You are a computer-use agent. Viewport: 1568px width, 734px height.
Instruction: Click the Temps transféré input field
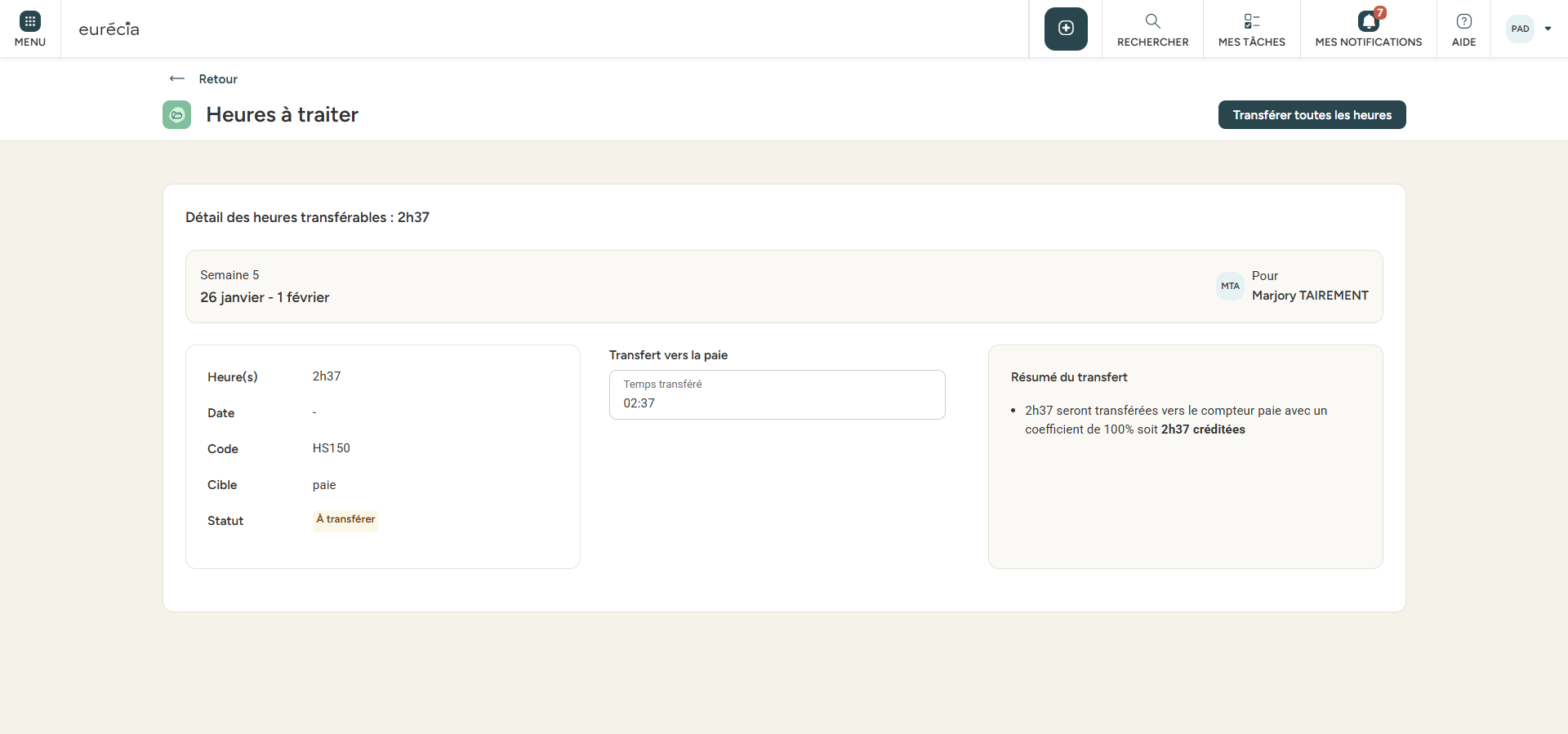point(777,395)
